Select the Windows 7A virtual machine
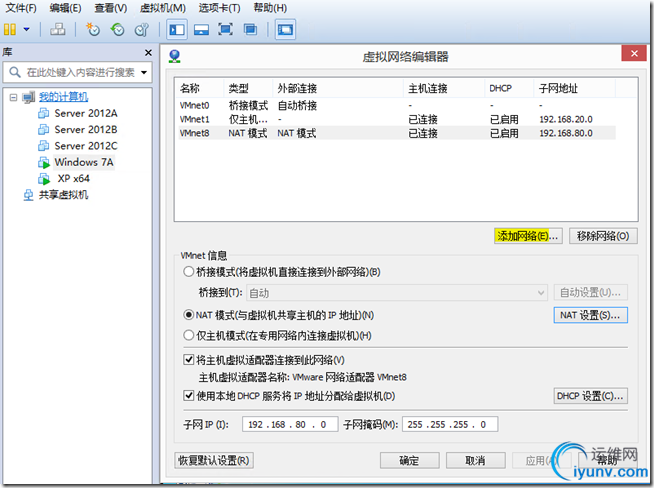Image resolution: width=654 pixels, height=488 pixels. 84,162
